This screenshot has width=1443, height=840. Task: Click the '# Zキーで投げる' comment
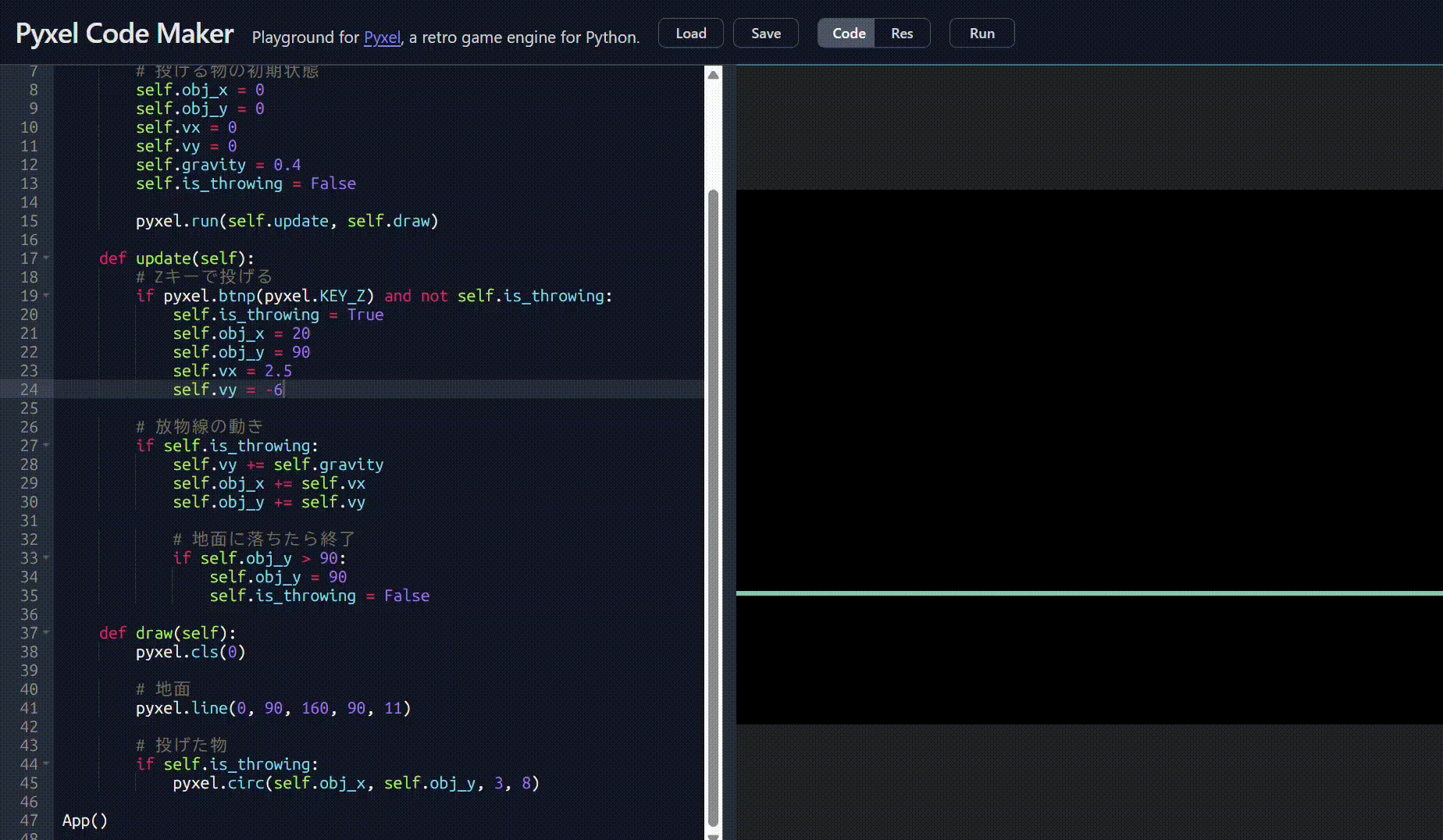205,277
